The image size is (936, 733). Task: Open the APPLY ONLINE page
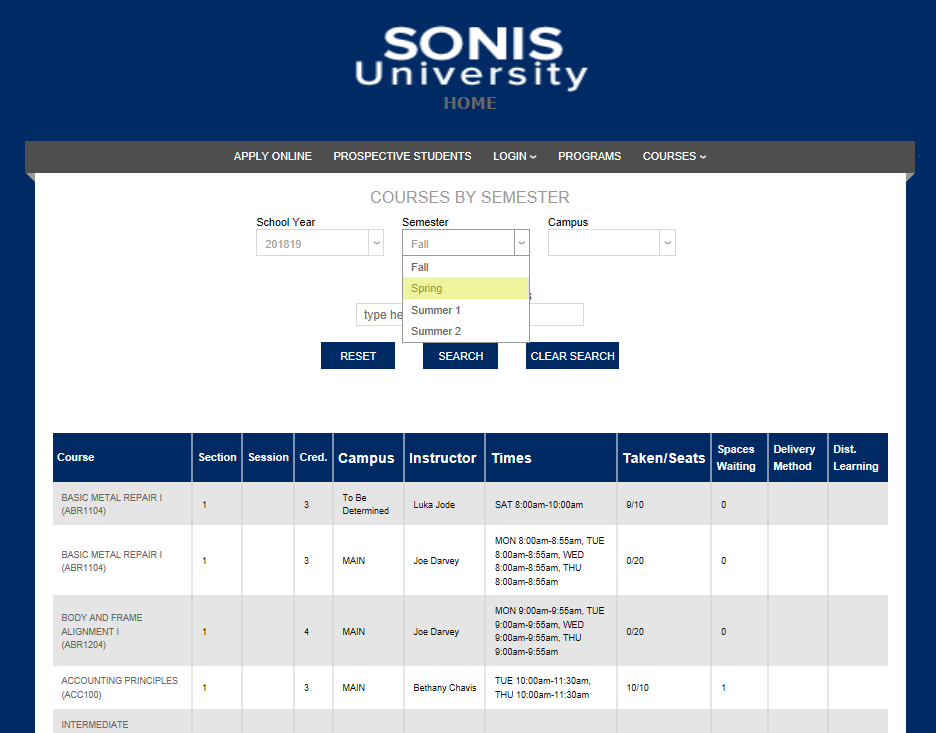click(272, 156)
